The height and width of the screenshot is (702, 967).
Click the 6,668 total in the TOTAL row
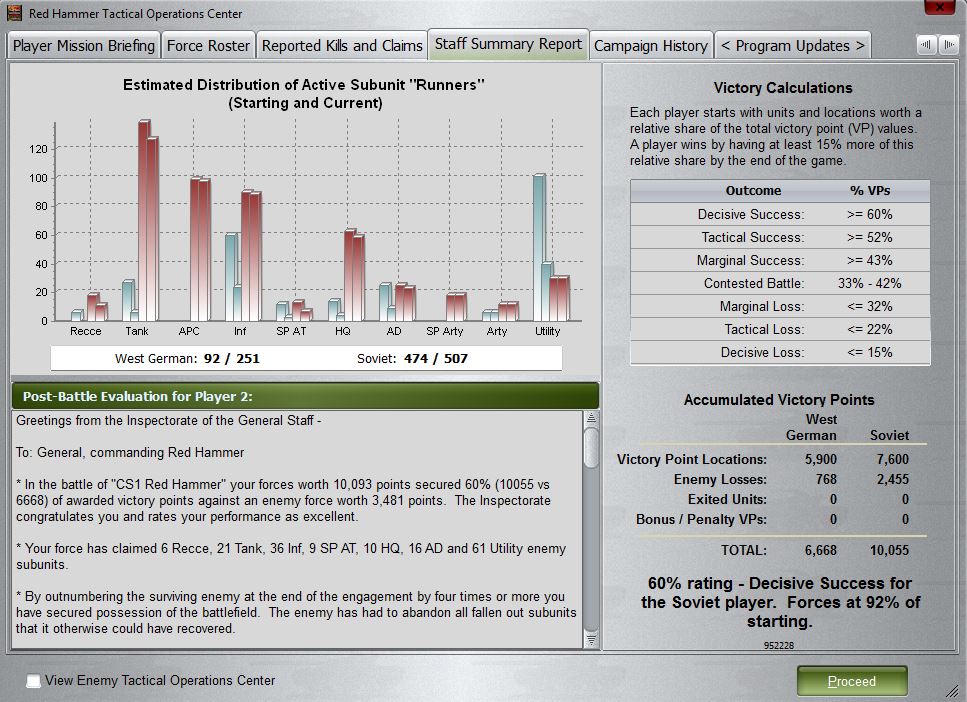821,550
